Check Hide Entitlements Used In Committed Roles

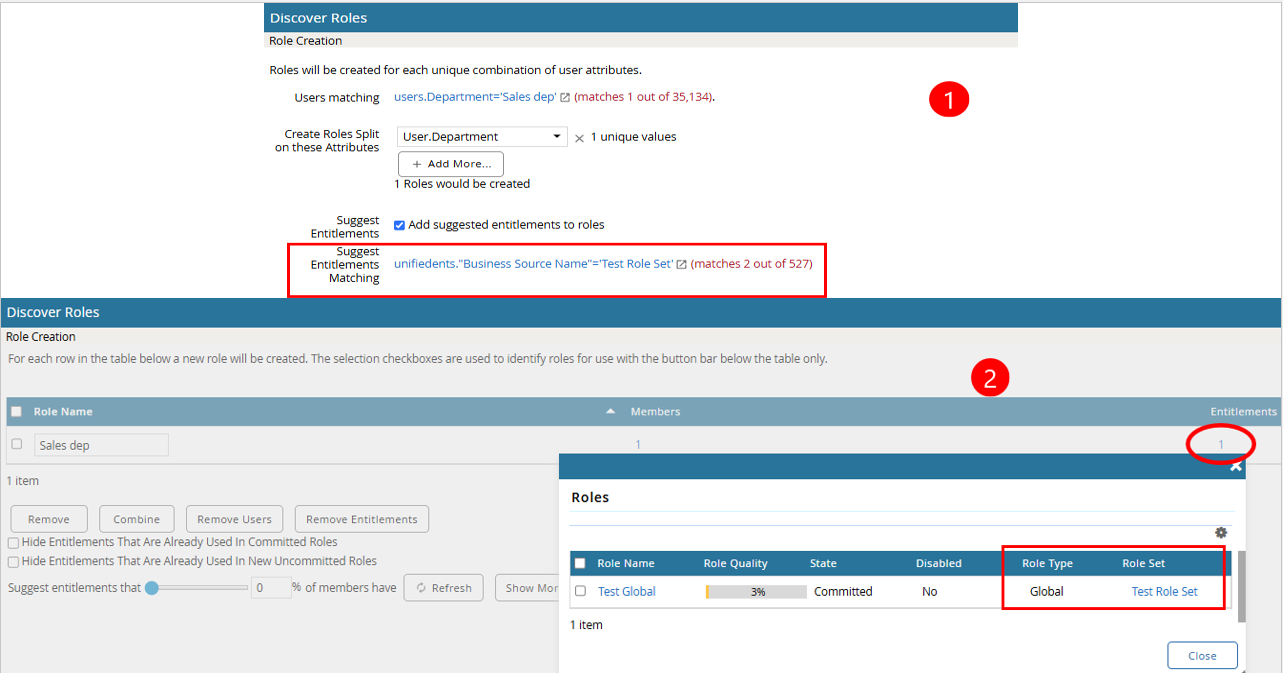13,543
